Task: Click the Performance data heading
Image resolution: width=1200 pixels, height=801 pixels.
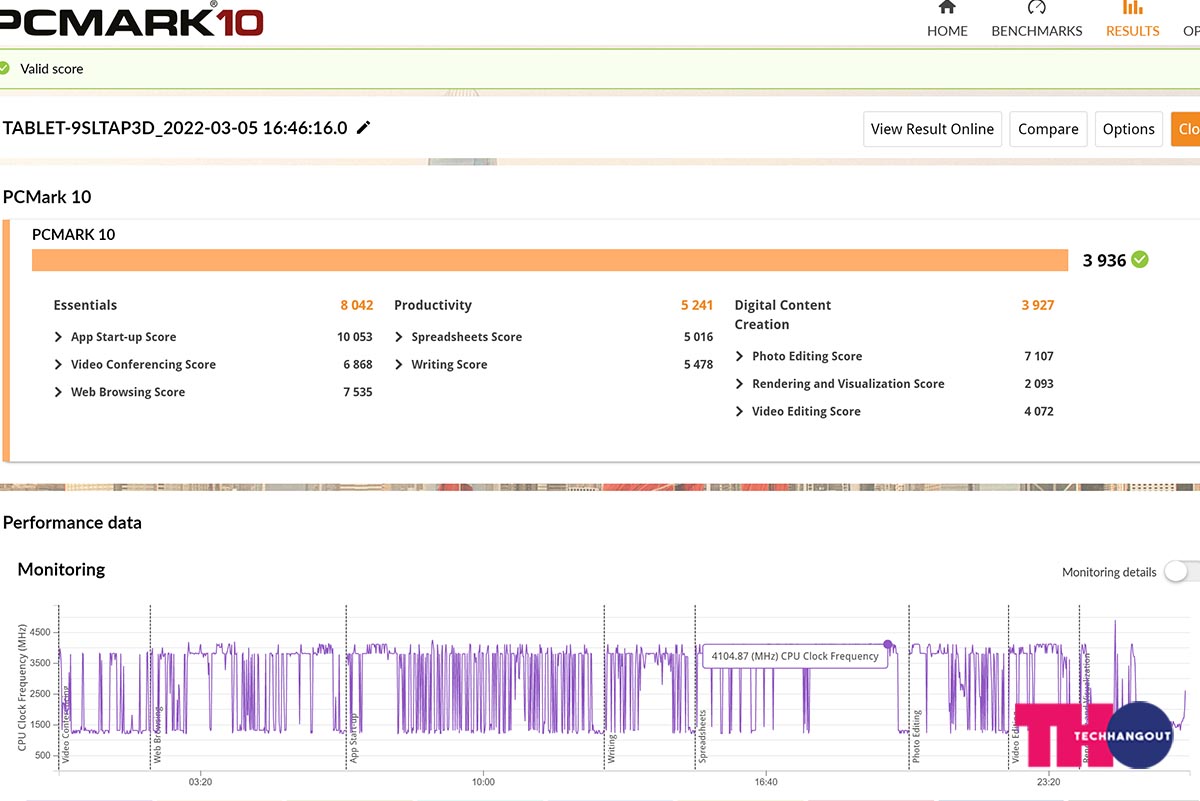Action: 72,522
